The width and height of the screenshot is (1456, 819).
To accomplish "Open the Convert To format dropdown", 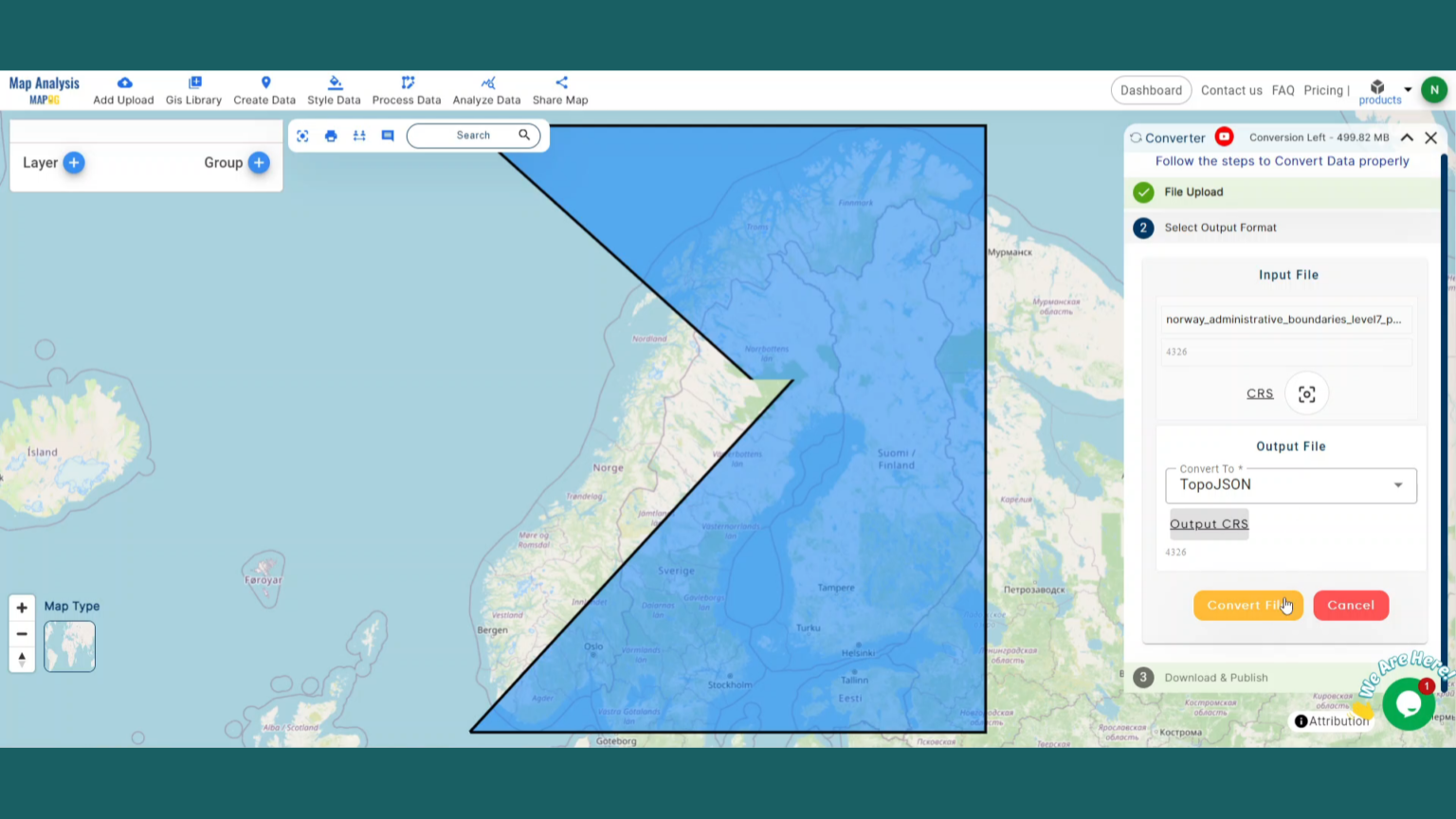I will point(1397,484).
